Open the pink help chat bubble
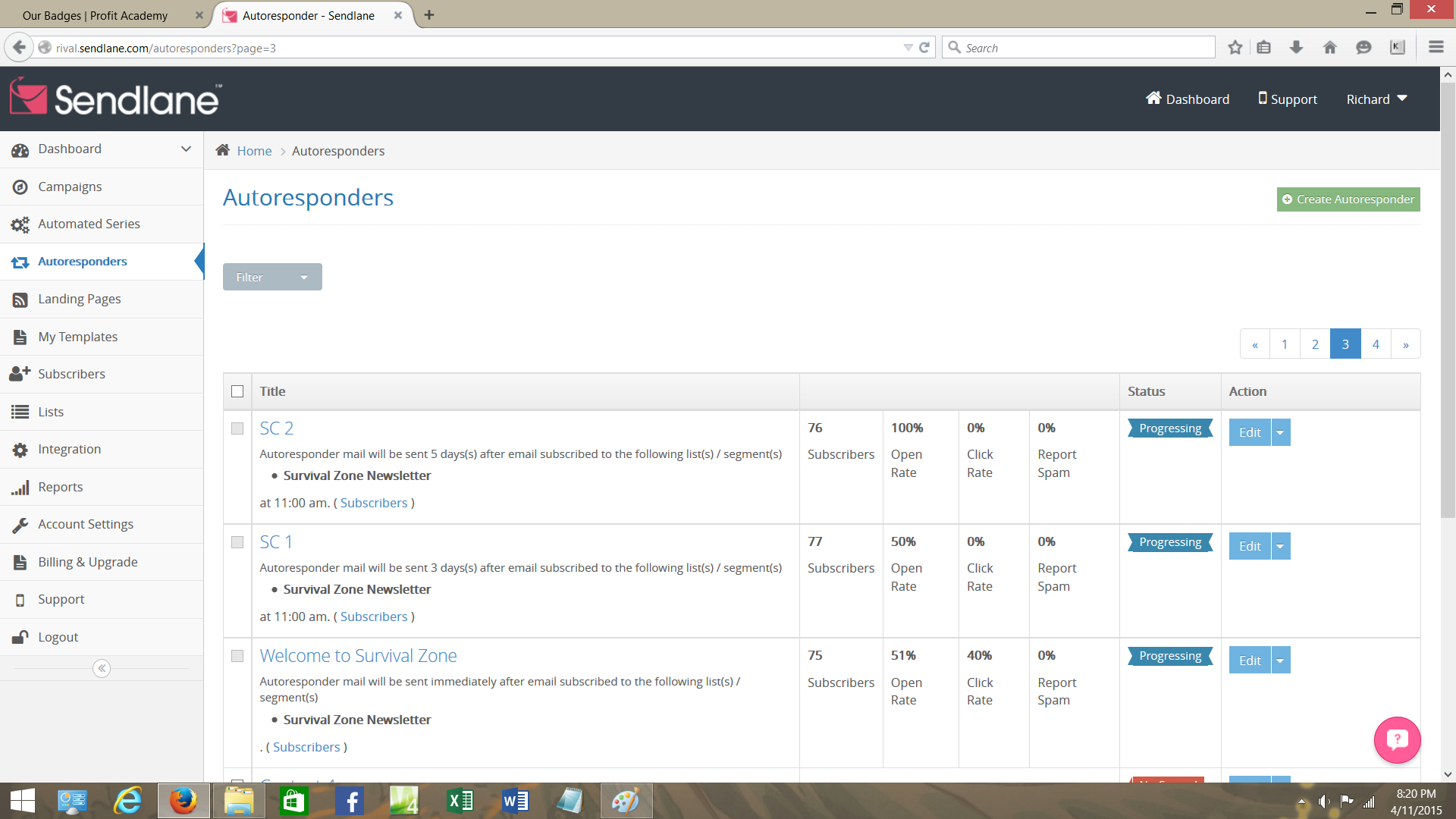The image size is (1456, 819). [1397, 739]
